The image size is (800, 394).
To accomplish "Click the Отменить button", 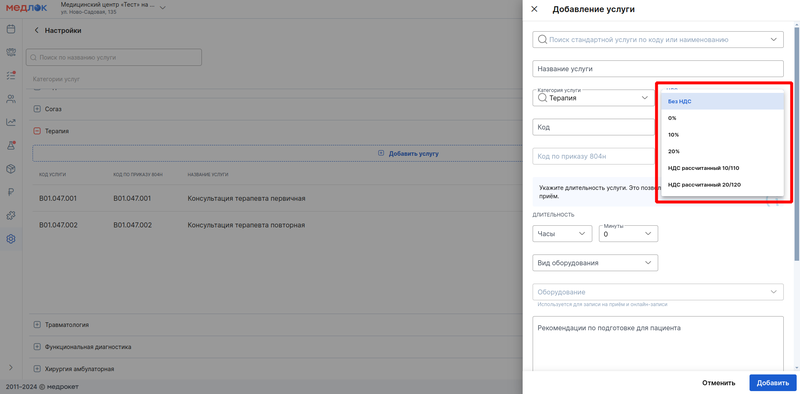I will pos(718,383).
